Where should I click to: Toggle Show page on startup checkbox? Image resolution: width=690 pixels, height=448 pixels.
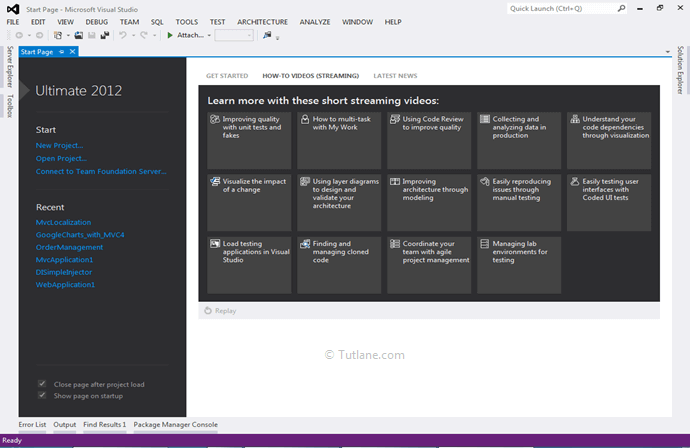(x=42, y=395)
